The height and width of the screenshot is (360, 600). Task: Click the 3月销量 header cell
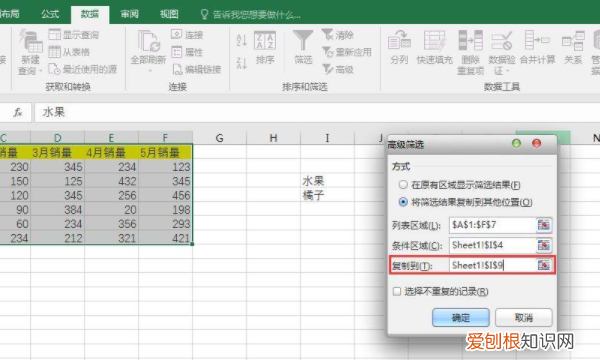tap(57, 152)
